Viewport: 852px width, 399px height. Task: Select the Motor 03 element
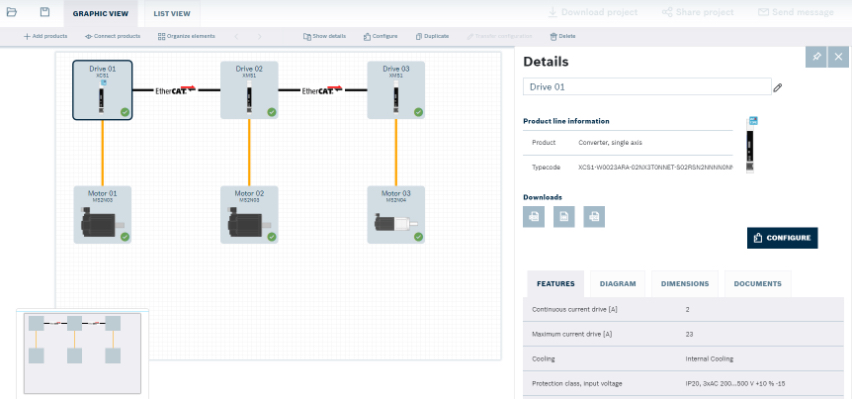(x=396, y=215)
